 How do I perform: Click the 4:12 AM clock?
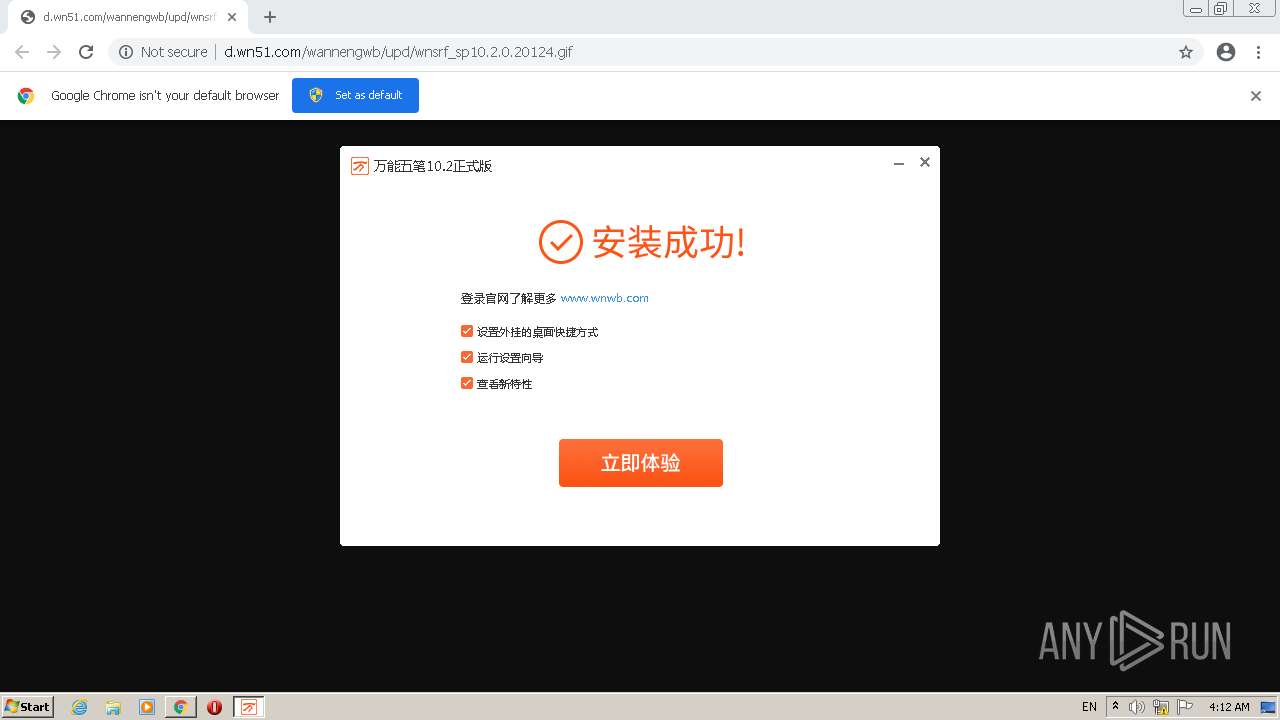1229,707
